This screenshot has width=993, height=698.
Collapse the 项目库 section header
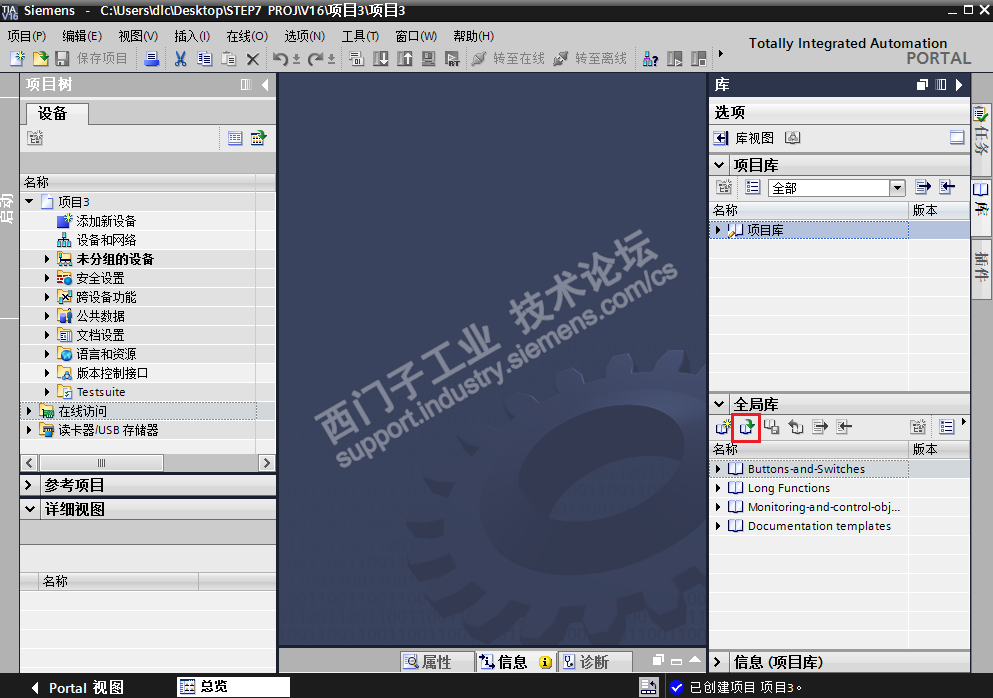coord(719,165)
